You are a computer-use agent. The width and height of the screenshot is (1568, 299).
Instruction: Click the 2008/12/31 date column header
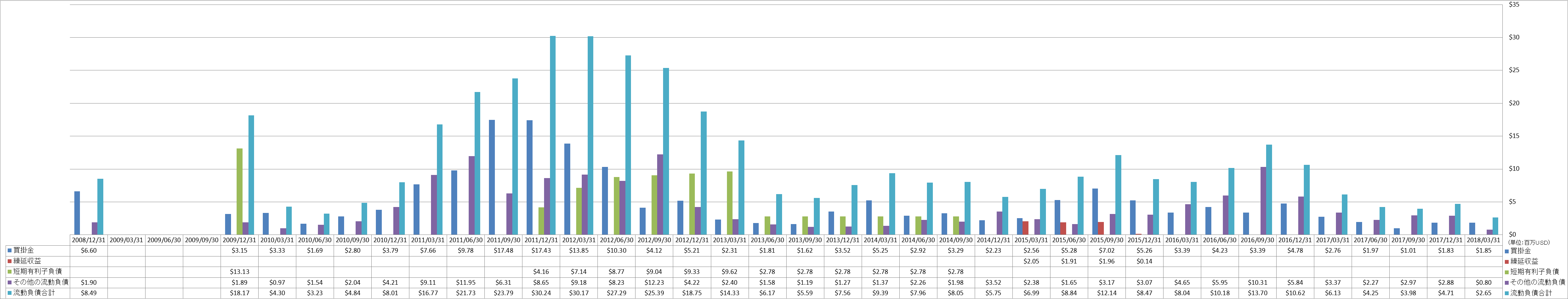click(89, 240)
